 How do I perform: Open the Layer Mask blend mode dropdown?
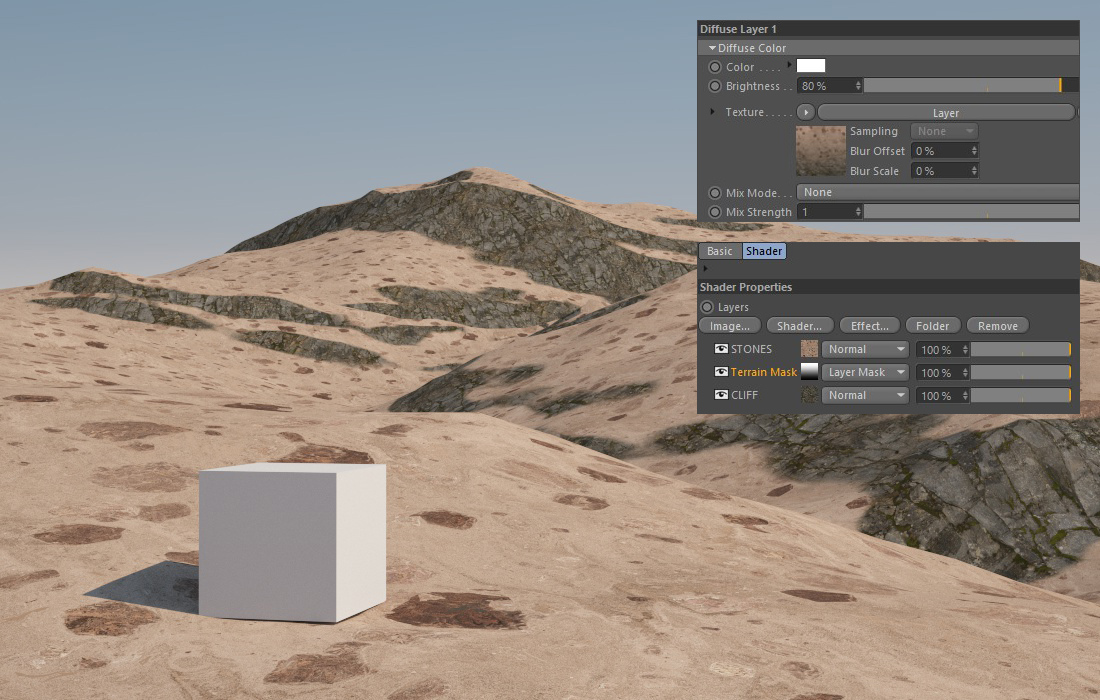point(865,372)
